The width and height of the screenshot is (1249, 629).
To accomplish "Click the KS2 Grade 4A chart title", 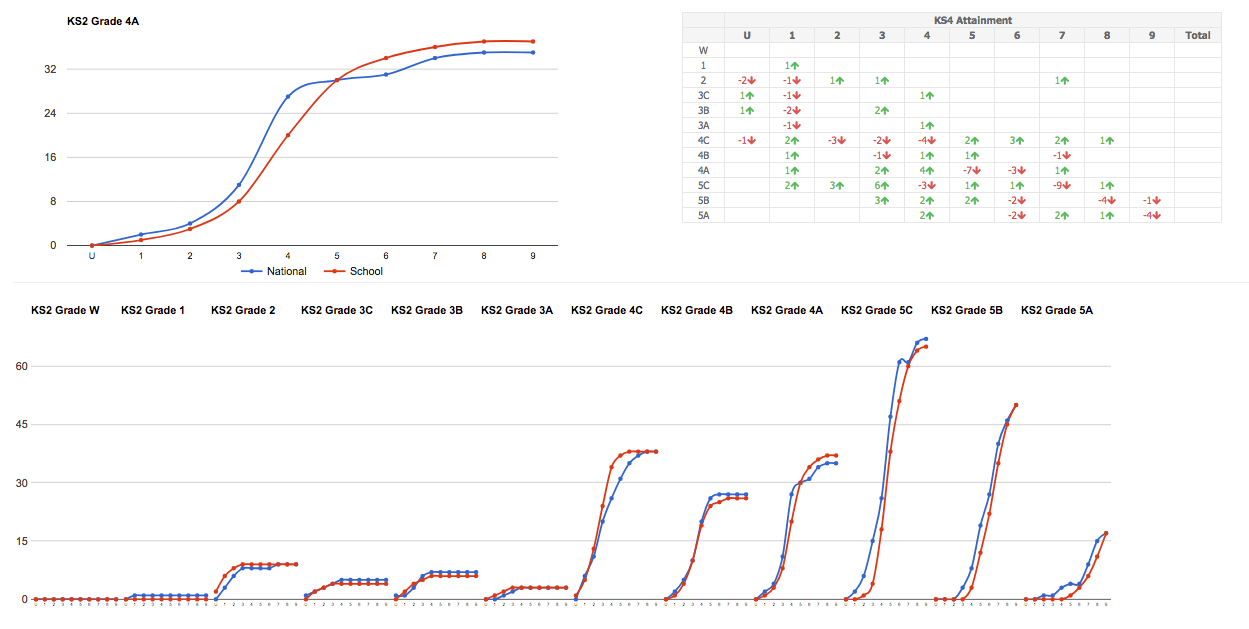I will [x=103, y=20].
